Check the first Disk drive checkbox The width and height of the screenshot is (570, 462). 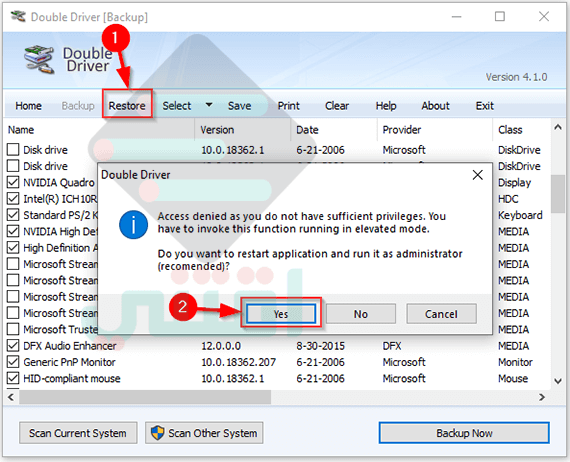(13, 149)
